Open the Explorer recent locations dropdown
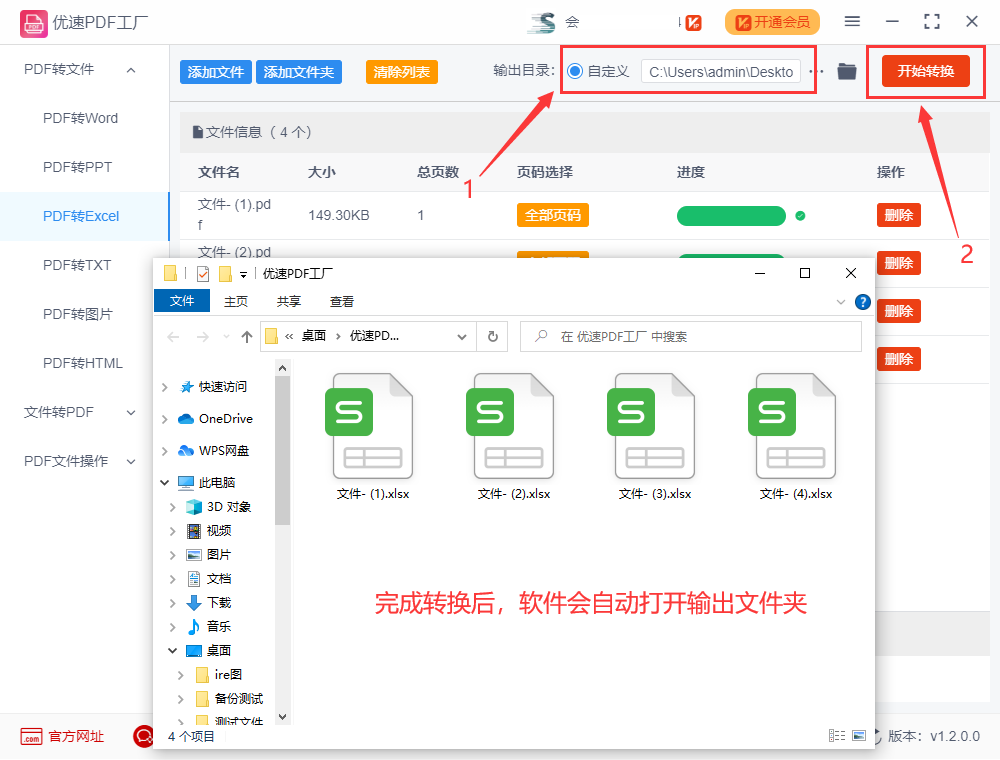The height and width of the screenshot is (760, 1000). click(226, 337)
